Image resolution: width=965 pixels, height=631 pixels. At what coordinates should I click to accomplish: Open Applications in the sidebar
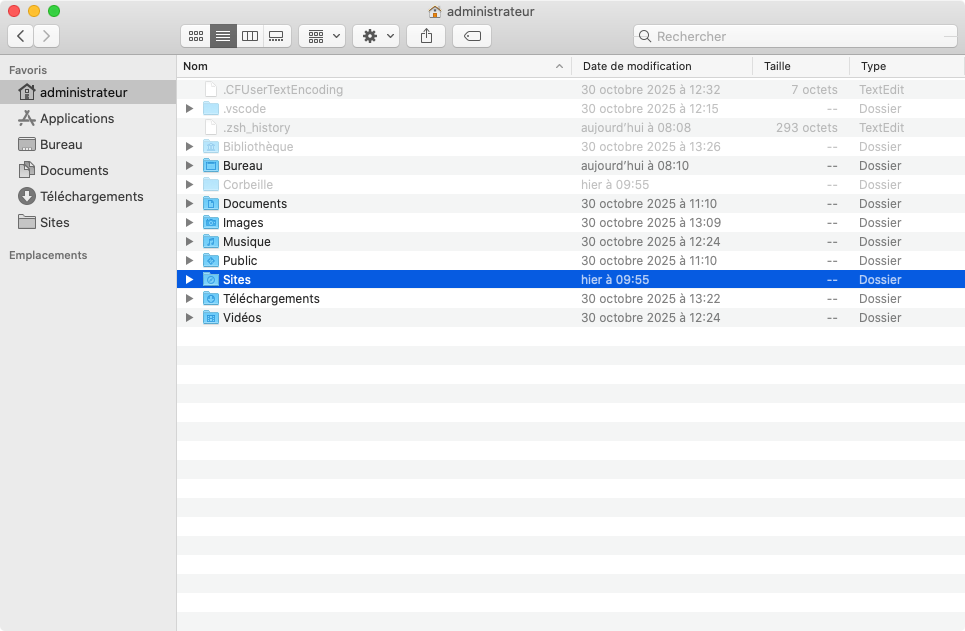pyautogui.click(x=77, y=118)
